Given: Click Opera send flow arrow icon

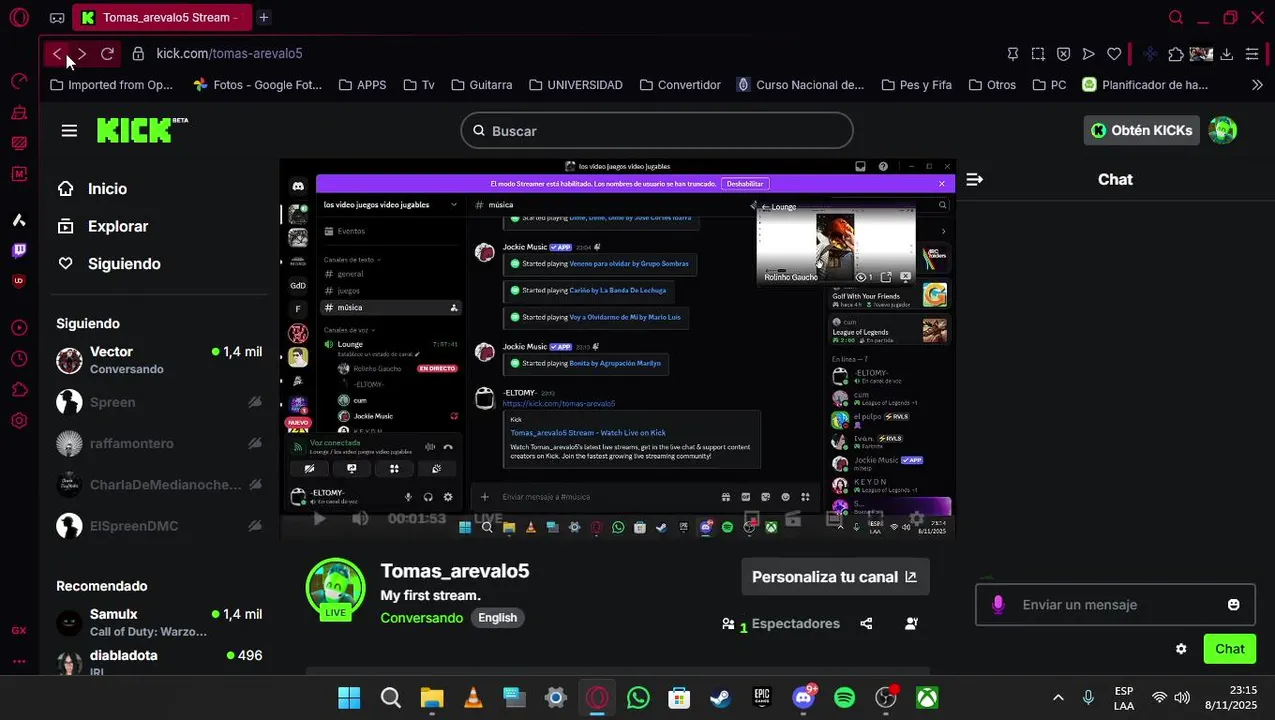Looking at the screenshot, I should coord(1088,54).
